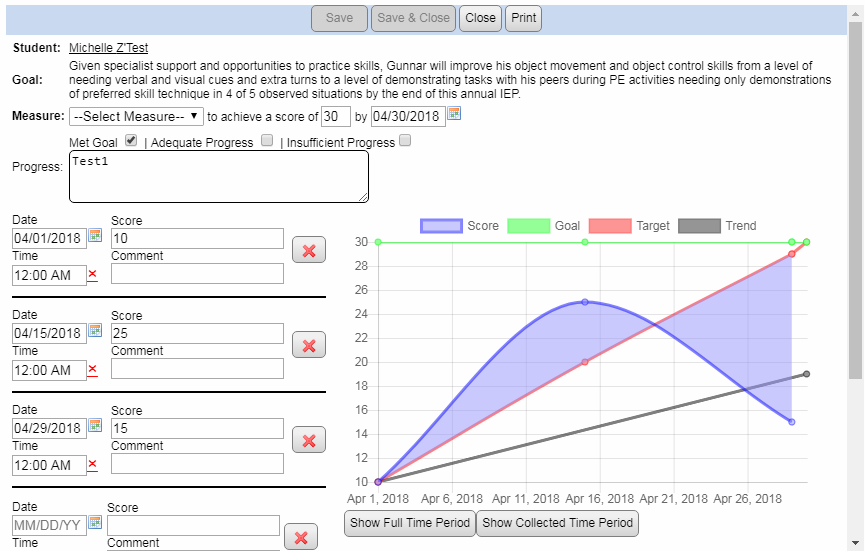Click the Progress notes text area

coord(218,178)
